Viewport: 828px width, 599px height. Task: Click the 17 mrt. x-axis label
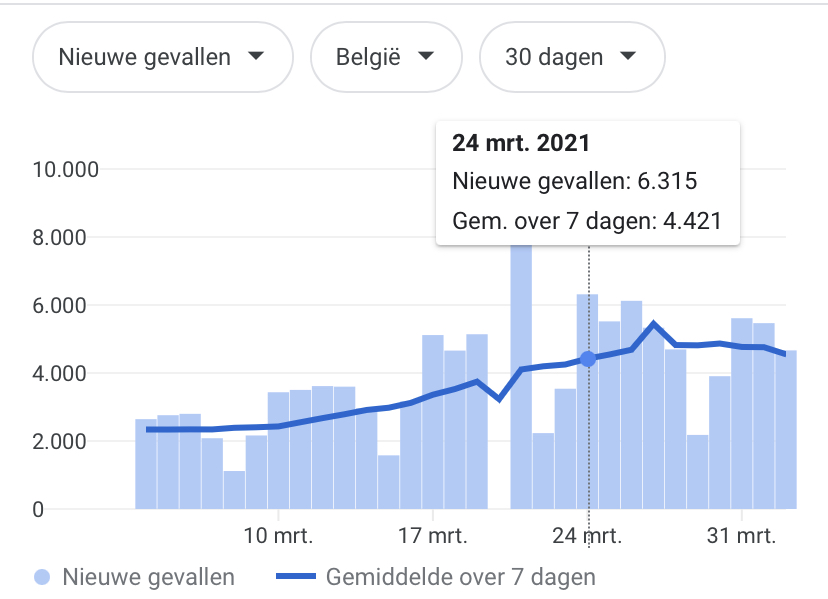[434, 535]
